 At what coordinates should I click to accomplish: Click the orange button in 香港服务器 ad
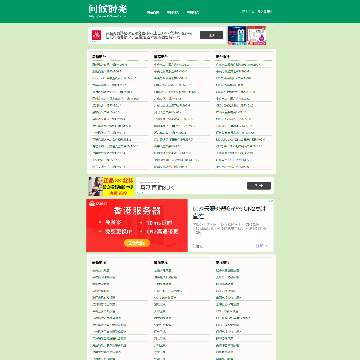(x=137, y=243)
